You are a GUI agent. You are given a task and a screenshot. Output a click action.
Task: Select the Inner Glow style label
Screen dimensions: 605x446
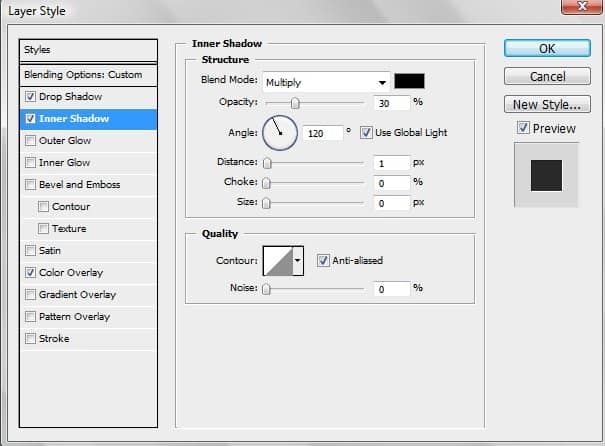64,162
